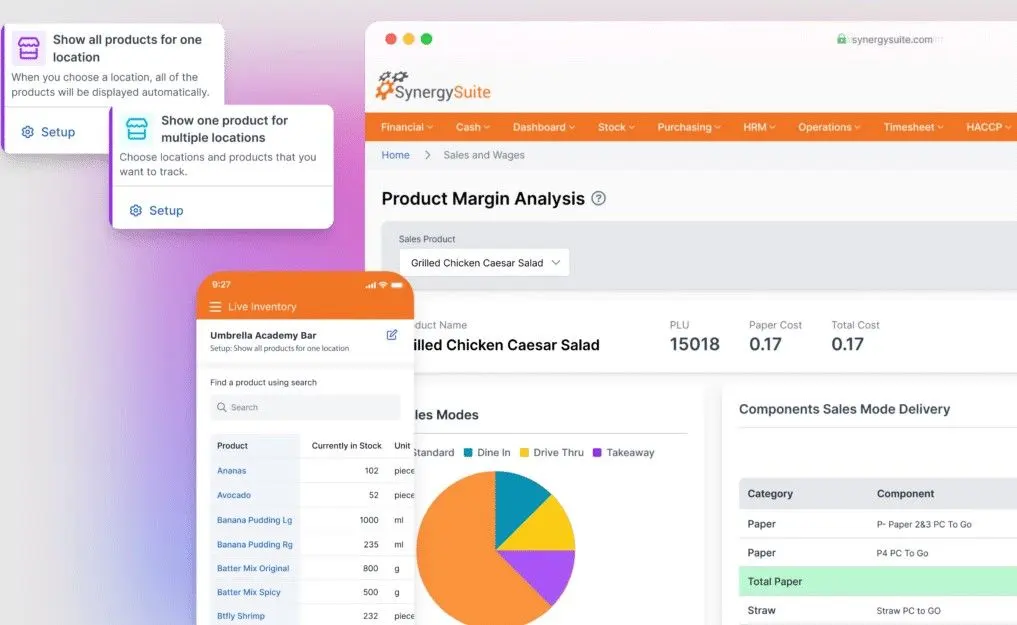Click the yellow macOS minimize window button
The width and height of the screenshot is (1017, 625).
coord(409,39)
